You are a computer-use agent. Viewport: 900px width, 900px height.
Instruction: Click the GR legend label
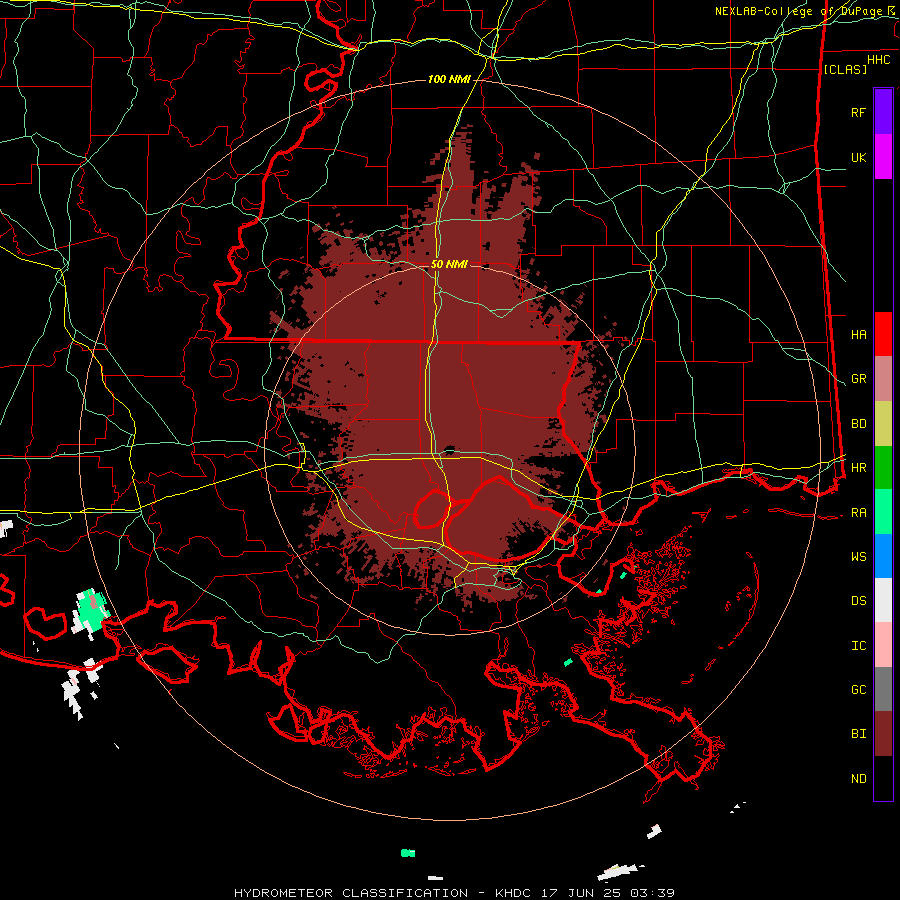click(x=858, y=379)
